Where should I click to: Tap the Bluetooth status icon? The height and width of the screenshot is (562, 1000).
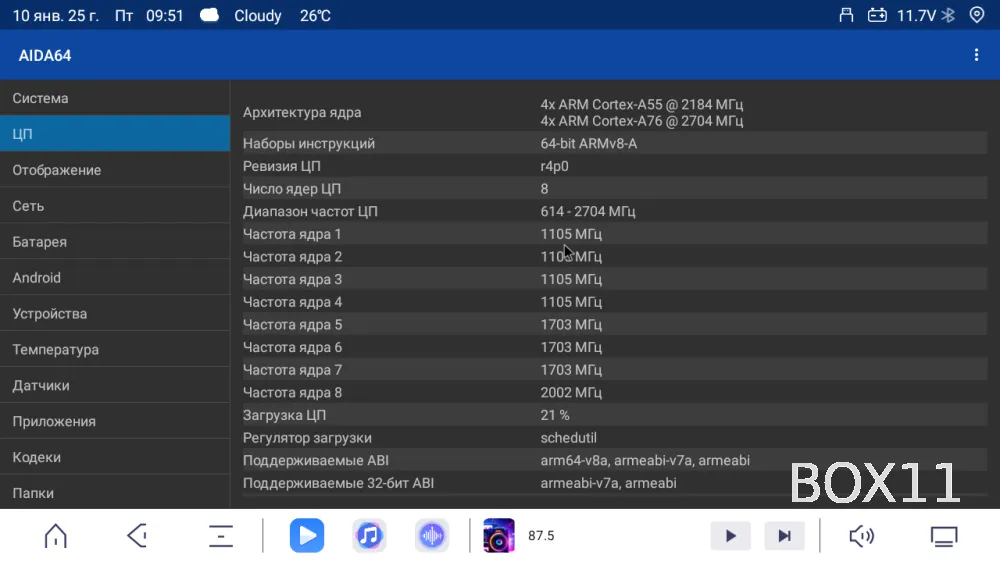point(948,15)
